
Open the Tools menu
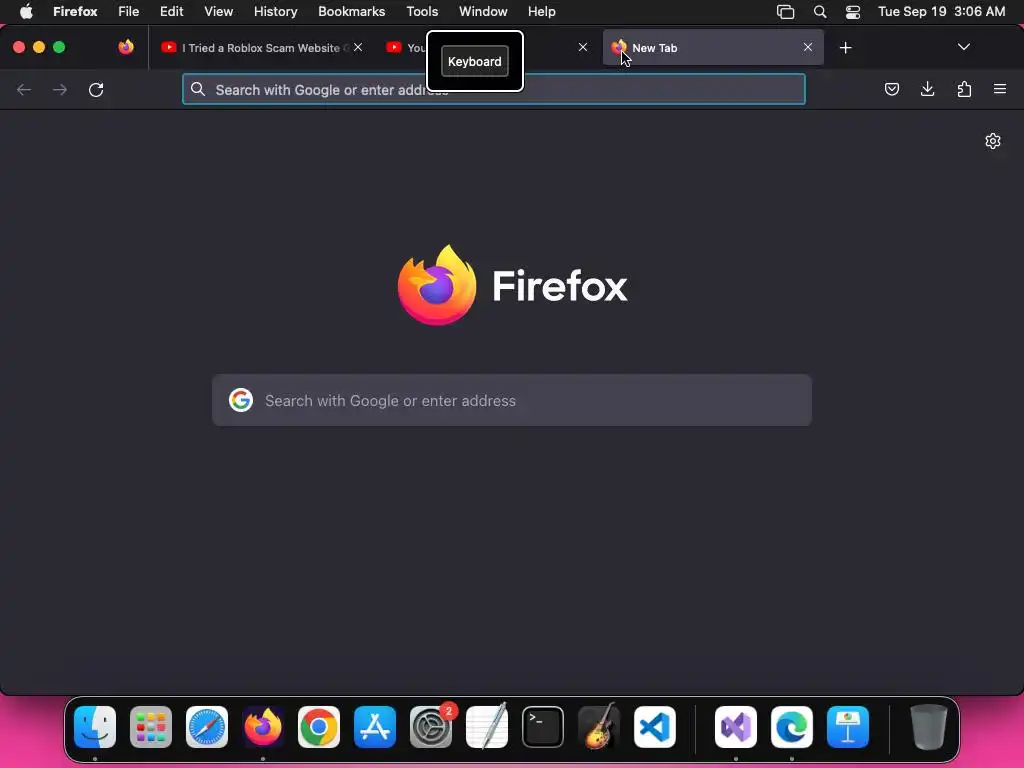422,12
